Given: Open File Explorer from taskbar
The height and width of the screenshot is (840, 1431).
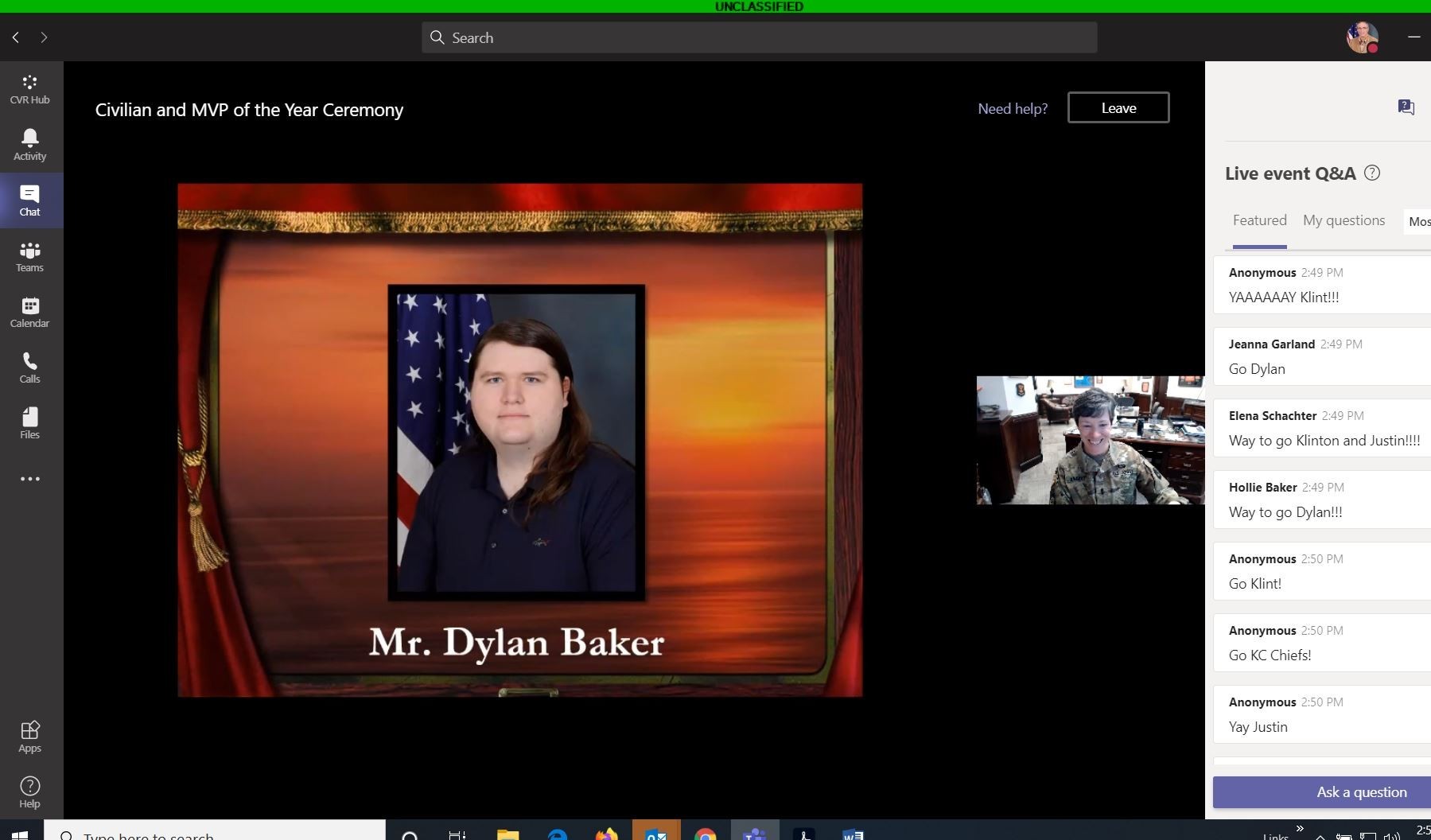Looking at the screenshot, I should point(507,834).
